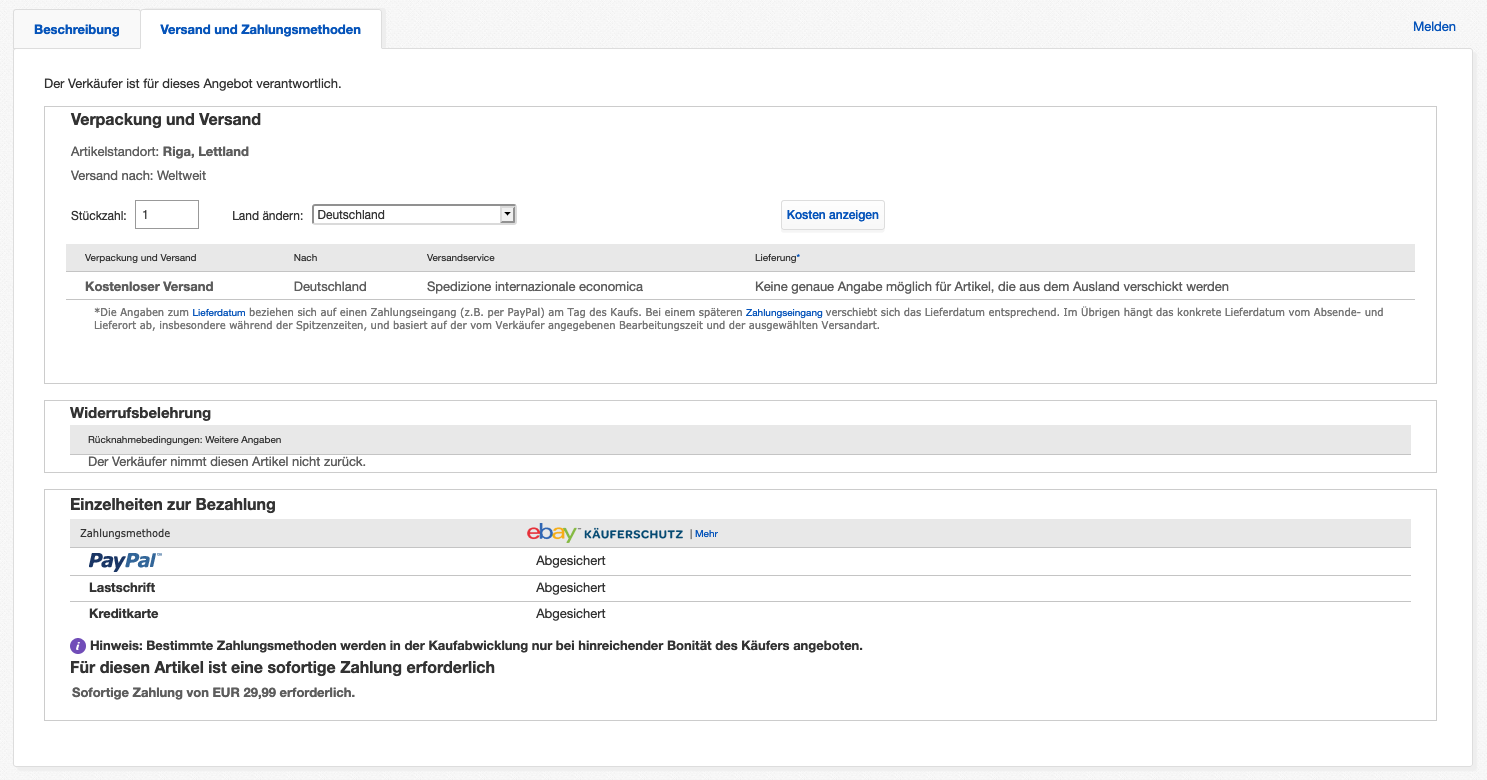Click the purple info icon near Hinweis
This screenshot has width=1487, height=780.
coord(78,646)
